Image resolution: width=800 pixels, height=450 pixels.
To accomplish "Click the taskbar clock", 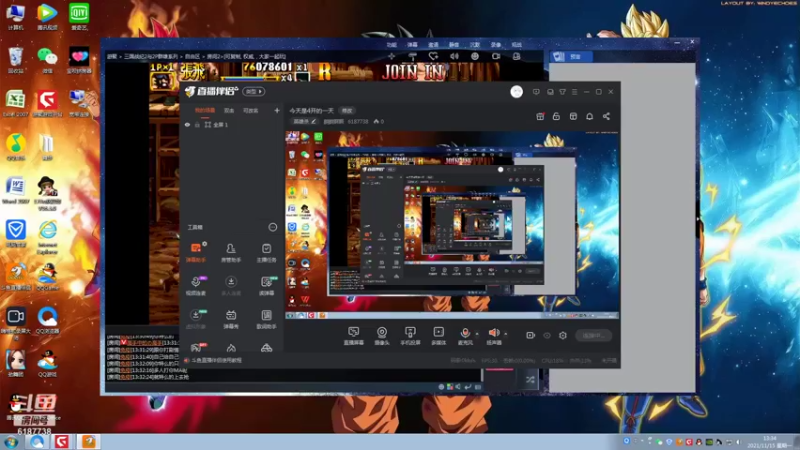I will click(769, 442).
